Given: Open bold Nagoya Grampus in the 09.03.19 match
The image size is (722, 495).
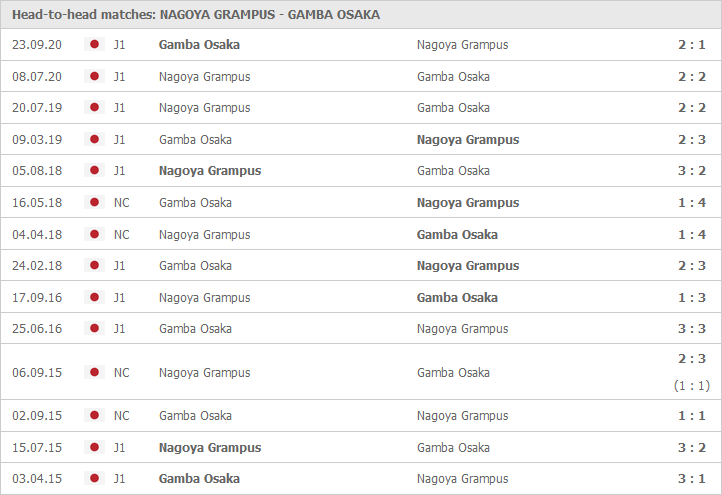Looking at the screenshot, I should [x=468, y=140].
